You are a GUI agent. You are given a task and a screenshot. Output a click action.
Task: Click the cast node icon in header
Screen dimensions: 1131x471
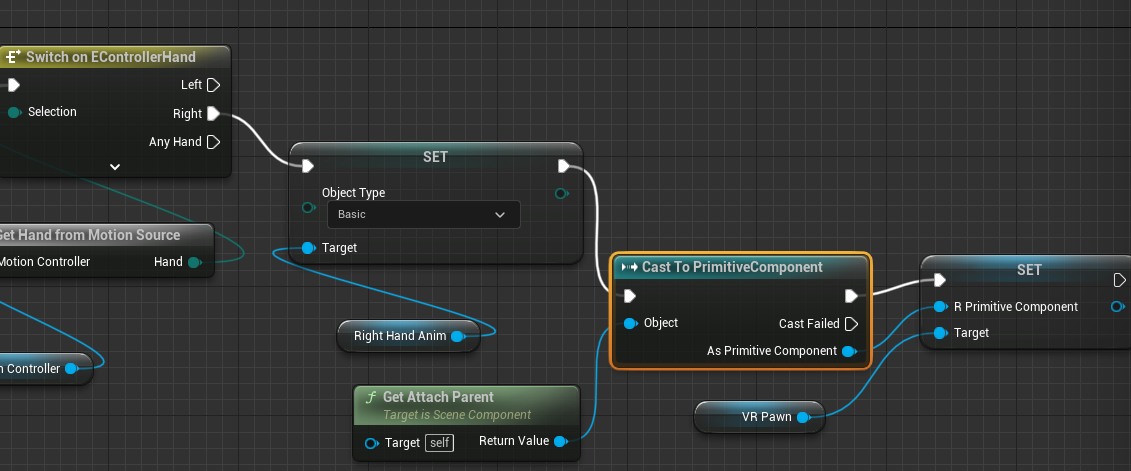pos(630,267)
